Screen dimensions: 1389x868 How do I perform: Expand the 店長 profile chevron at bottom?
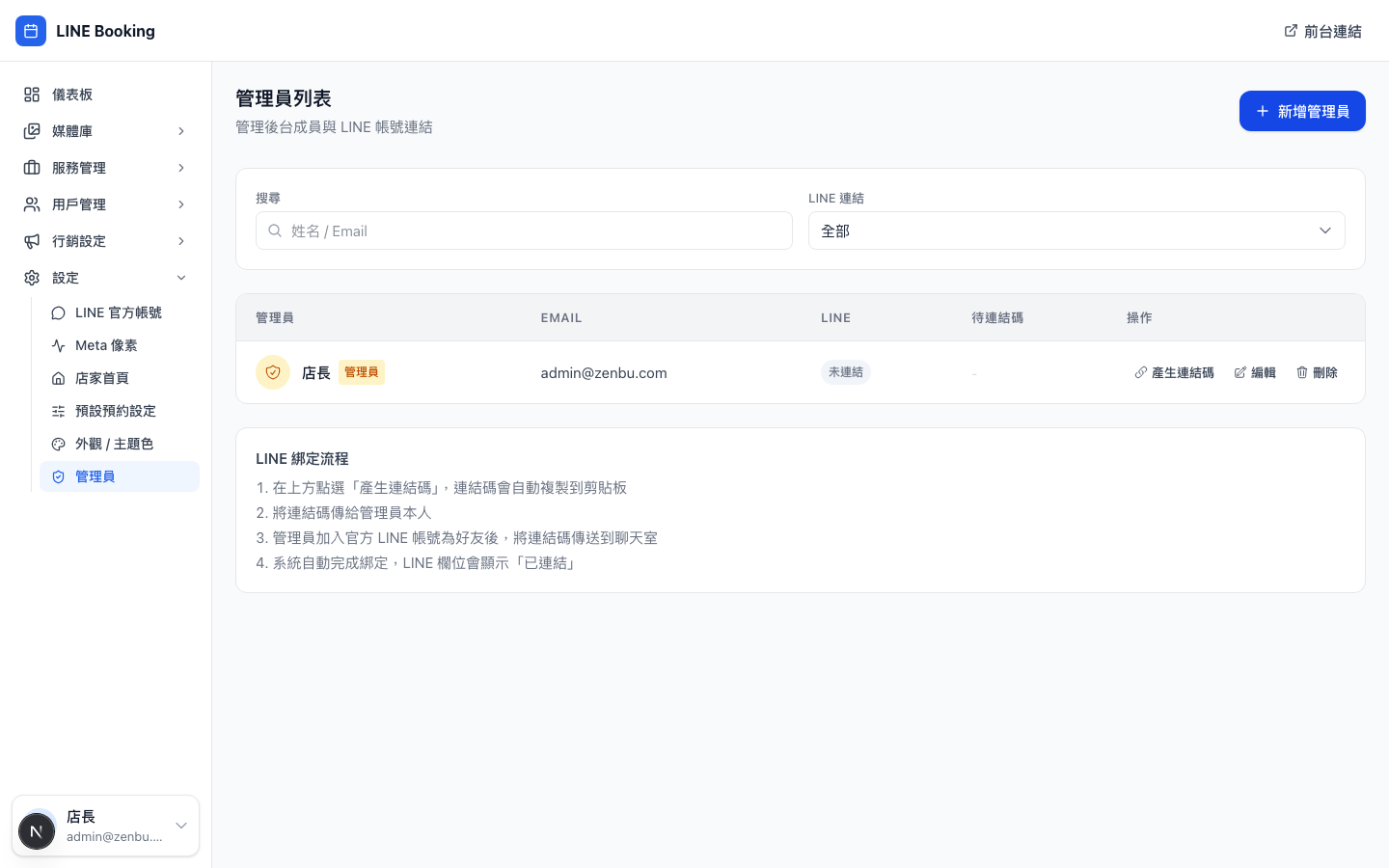click(x=181, y=826)
